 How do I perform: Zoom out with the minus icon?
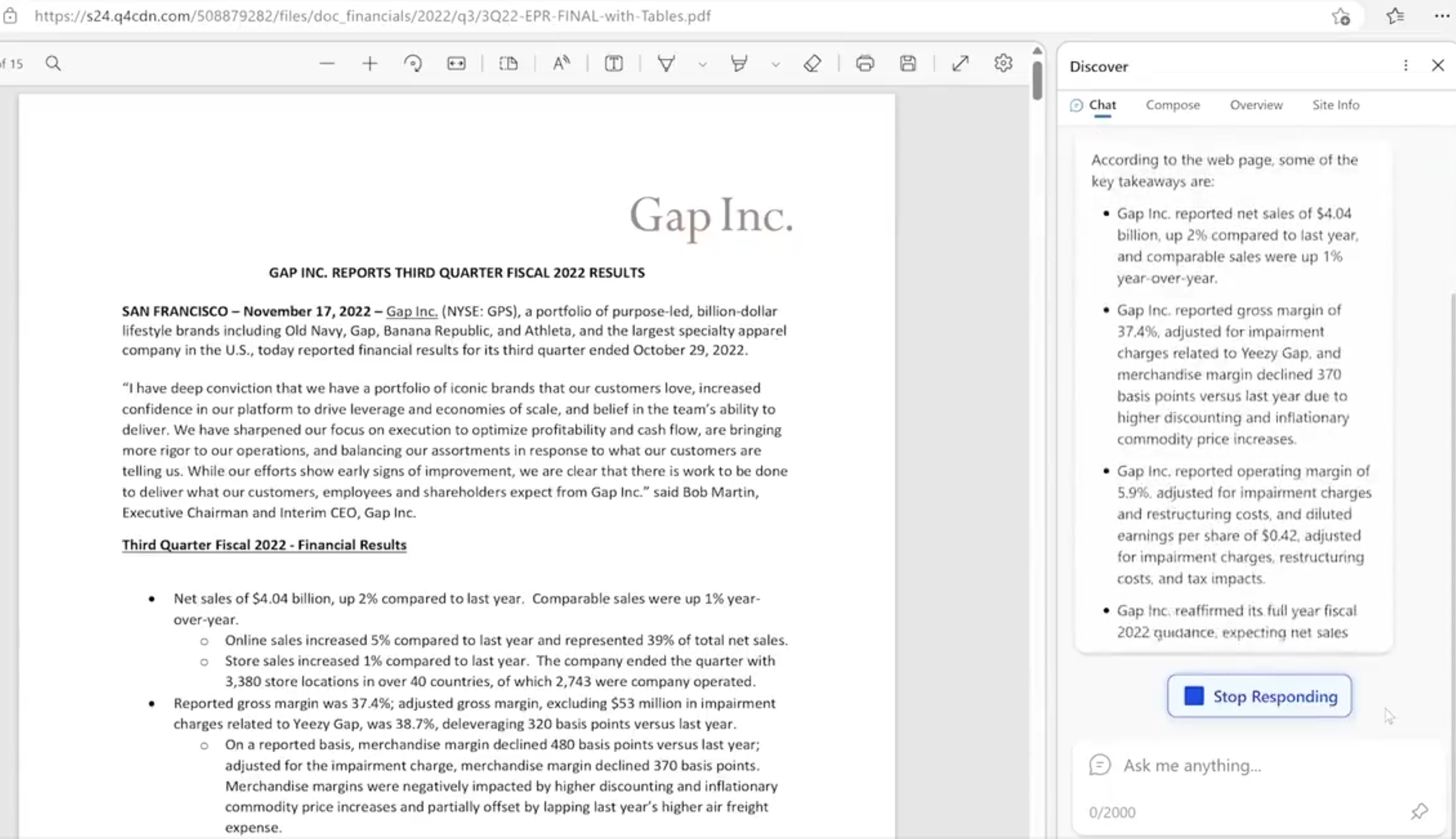pos(327,64)
